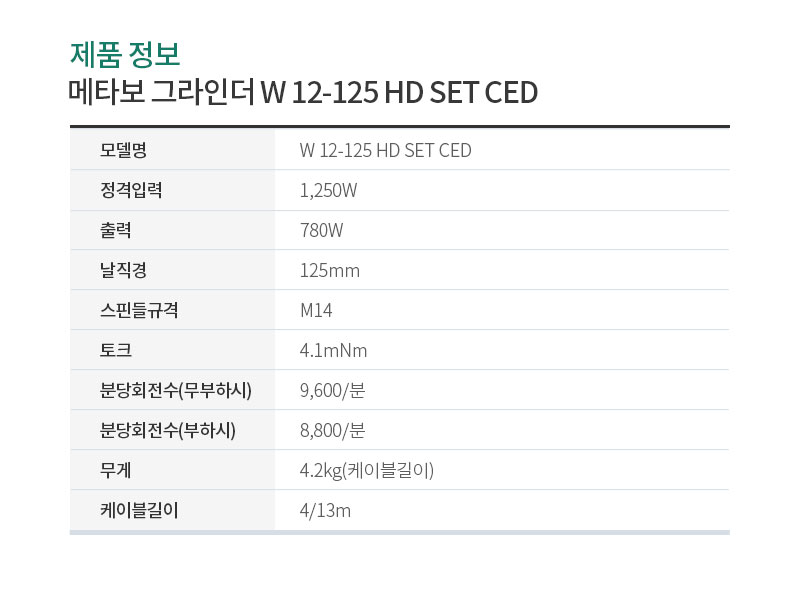Click the product title 메타보 그라인더 W 12-125 HD SET CED
Screen dimensions: 800x602
point(304,92)
